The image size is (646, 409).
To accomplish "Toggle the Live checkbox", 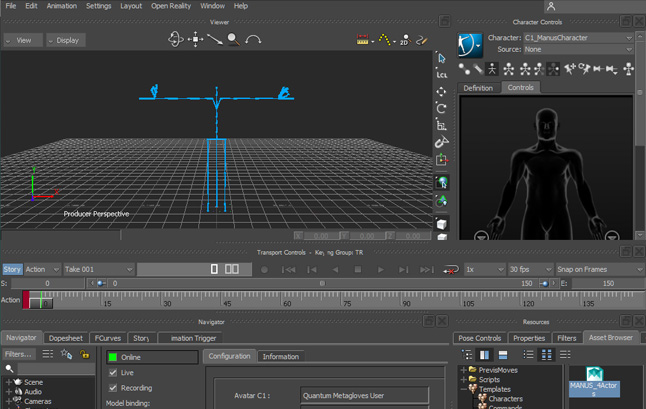I will (113, 372).
